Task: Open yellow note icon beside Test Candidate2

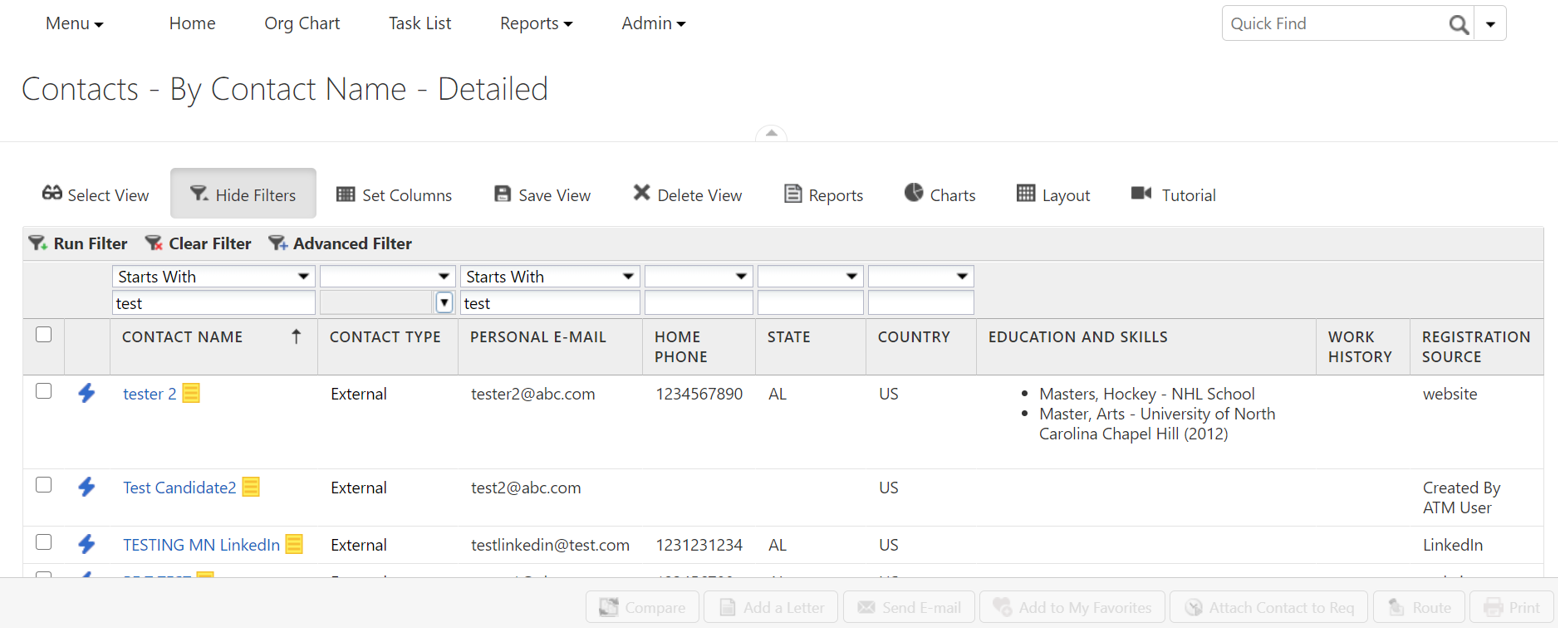Action: pos(251,487)
